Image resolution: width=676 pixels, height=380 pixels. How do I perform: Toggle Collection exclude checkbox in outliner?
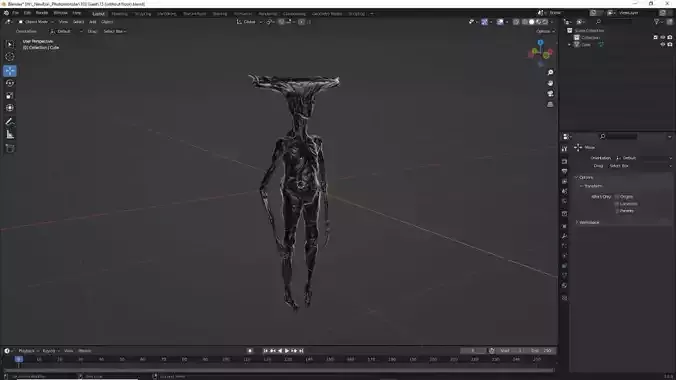[x=656, y=38]
